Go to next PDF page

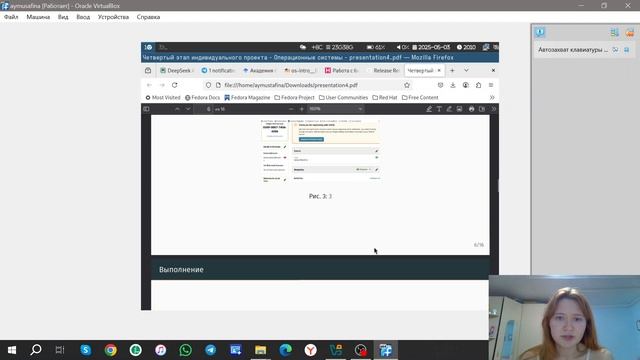(x=188, y=109)
